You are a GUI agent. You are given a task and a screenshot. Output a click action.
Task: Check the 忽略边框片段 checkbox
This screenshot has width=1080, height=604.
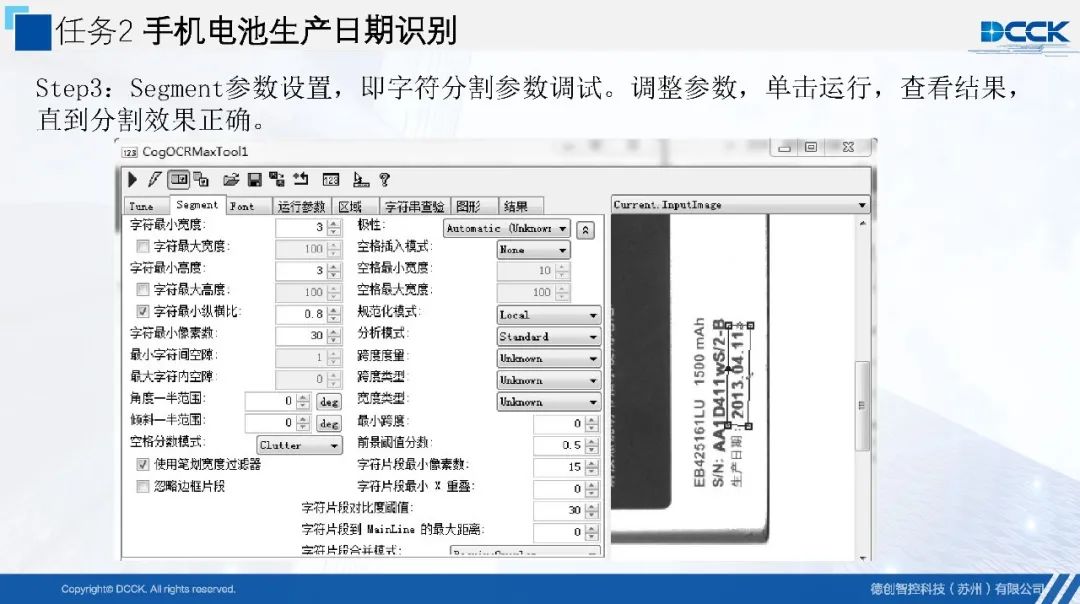(x=142, y=487)
